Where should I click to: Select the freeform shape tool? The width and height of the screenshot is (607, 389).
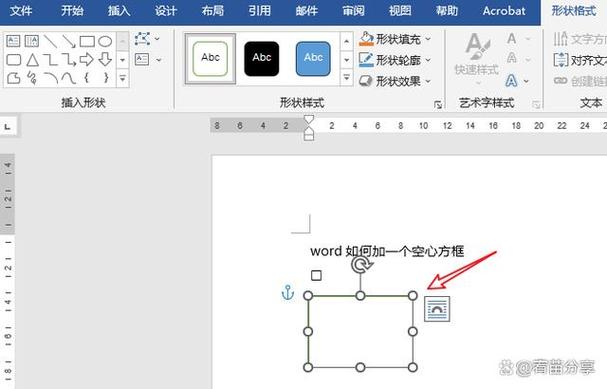(14, 78)
